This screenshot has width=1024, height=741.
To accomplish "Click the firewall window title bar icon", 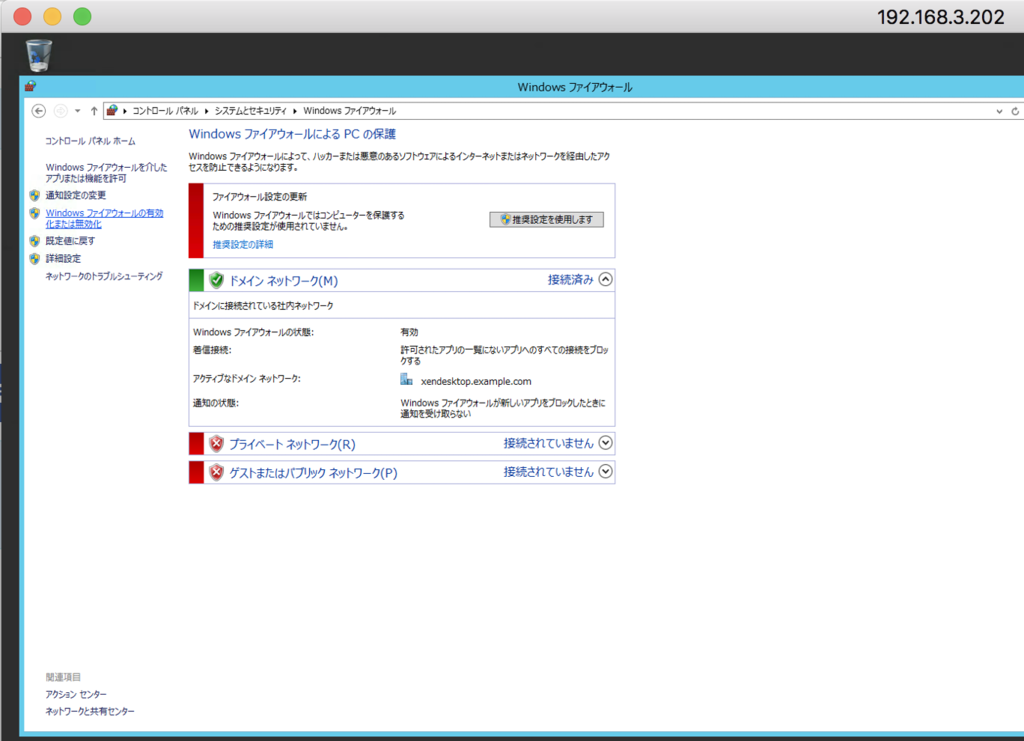I will coord(31,86).
